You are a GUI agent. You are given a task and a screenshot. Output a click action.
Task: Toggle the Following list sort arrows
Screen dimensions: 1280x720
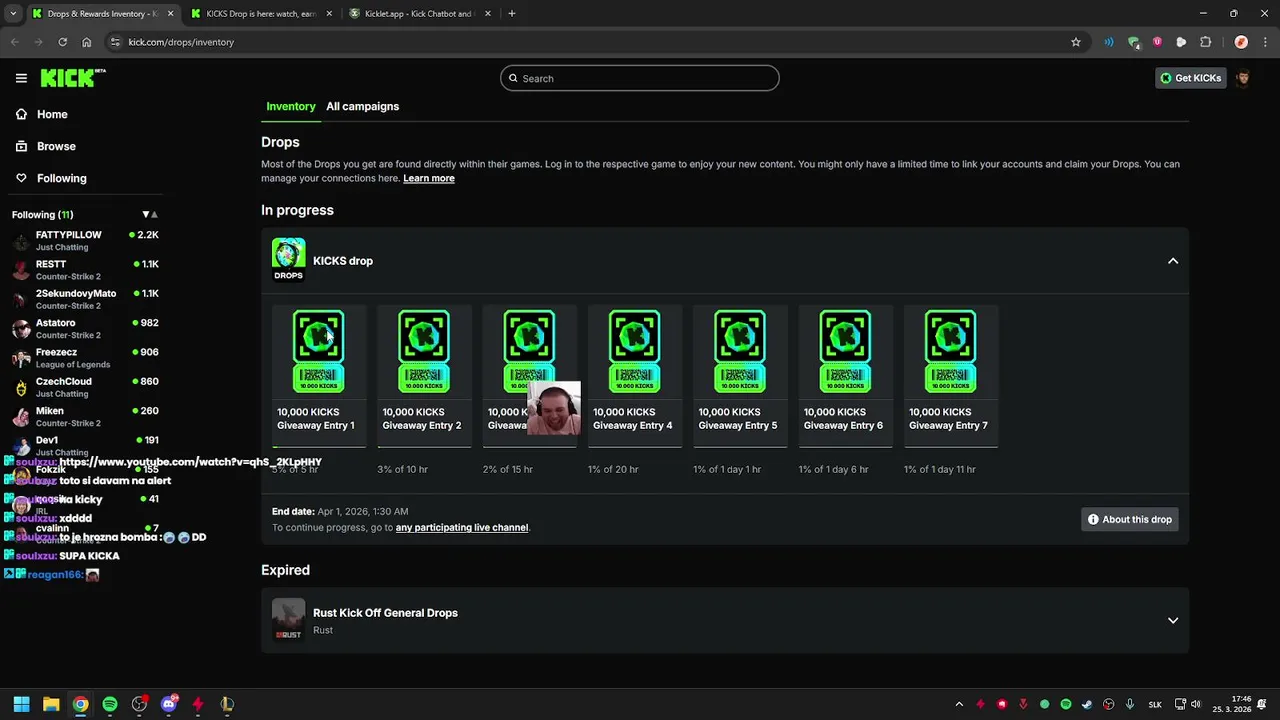click(150, 215)
